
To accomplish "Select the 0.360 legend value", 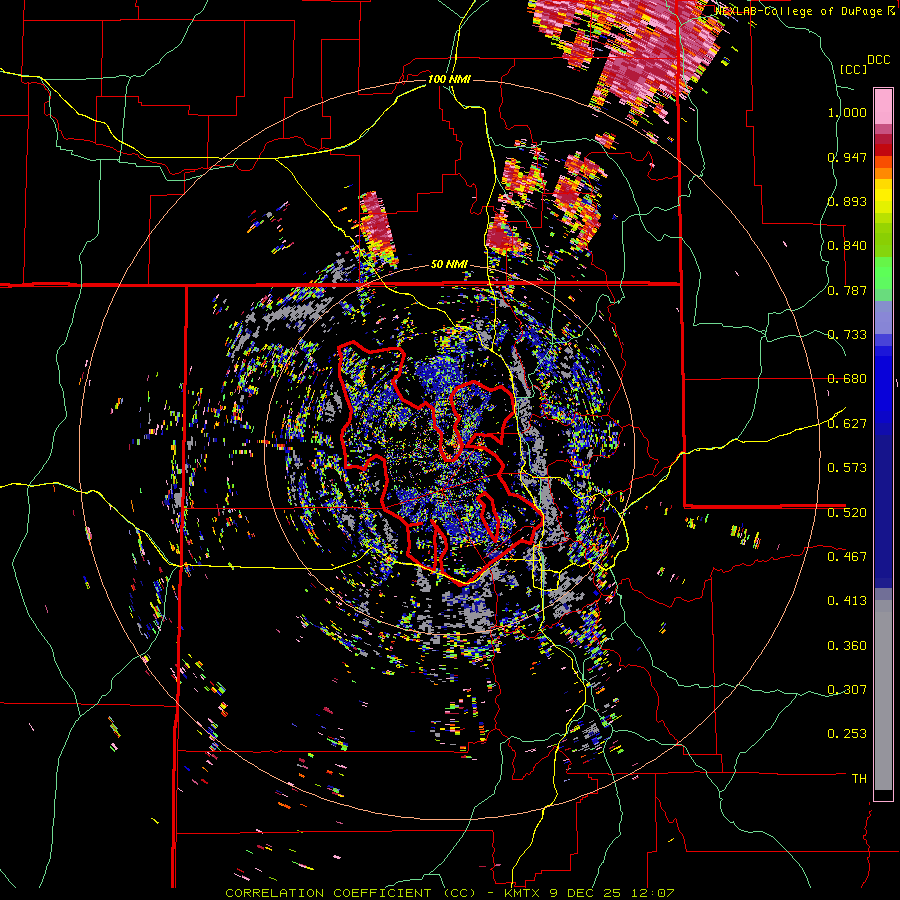I will pyautogui.click(x=847, y=646).
